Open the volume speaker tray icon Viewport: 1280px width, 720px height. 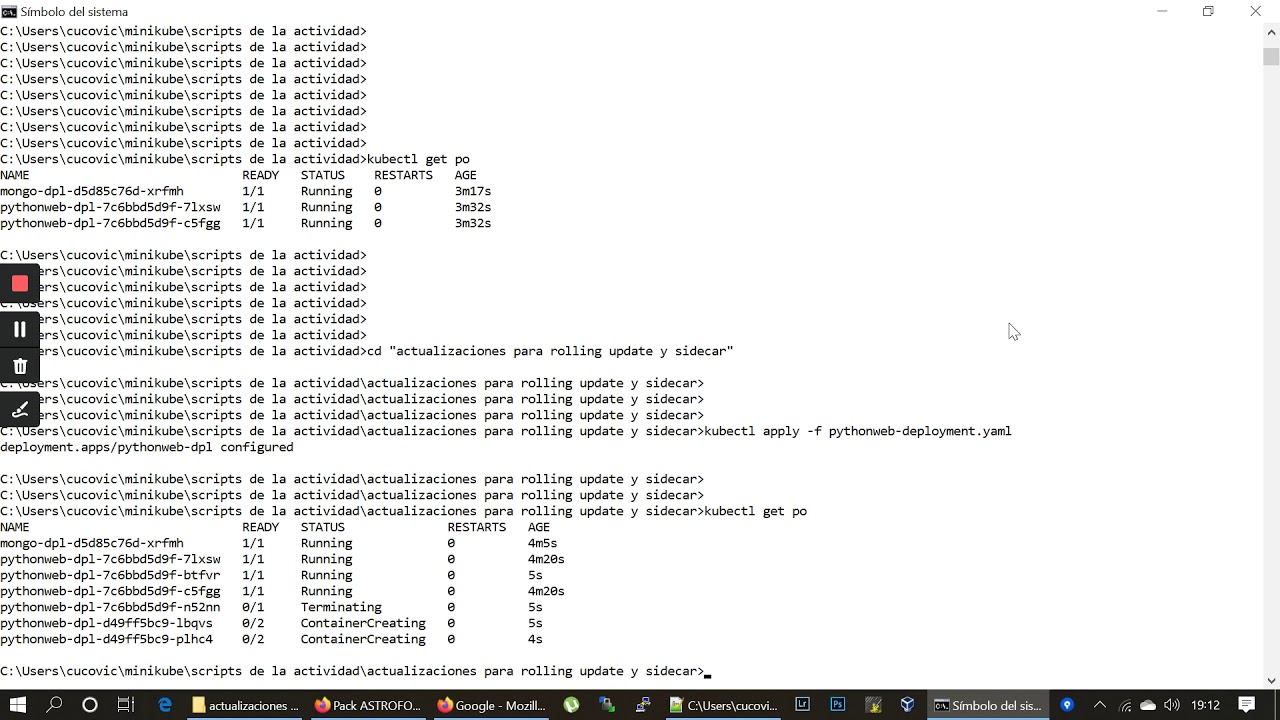[1172, 706]
